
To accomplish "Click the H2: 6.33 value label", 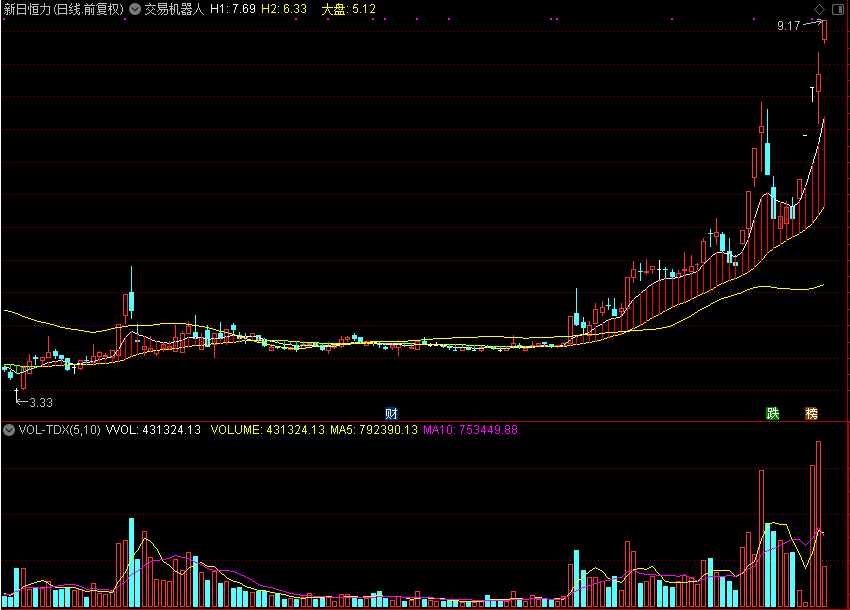I will point(284,9).
